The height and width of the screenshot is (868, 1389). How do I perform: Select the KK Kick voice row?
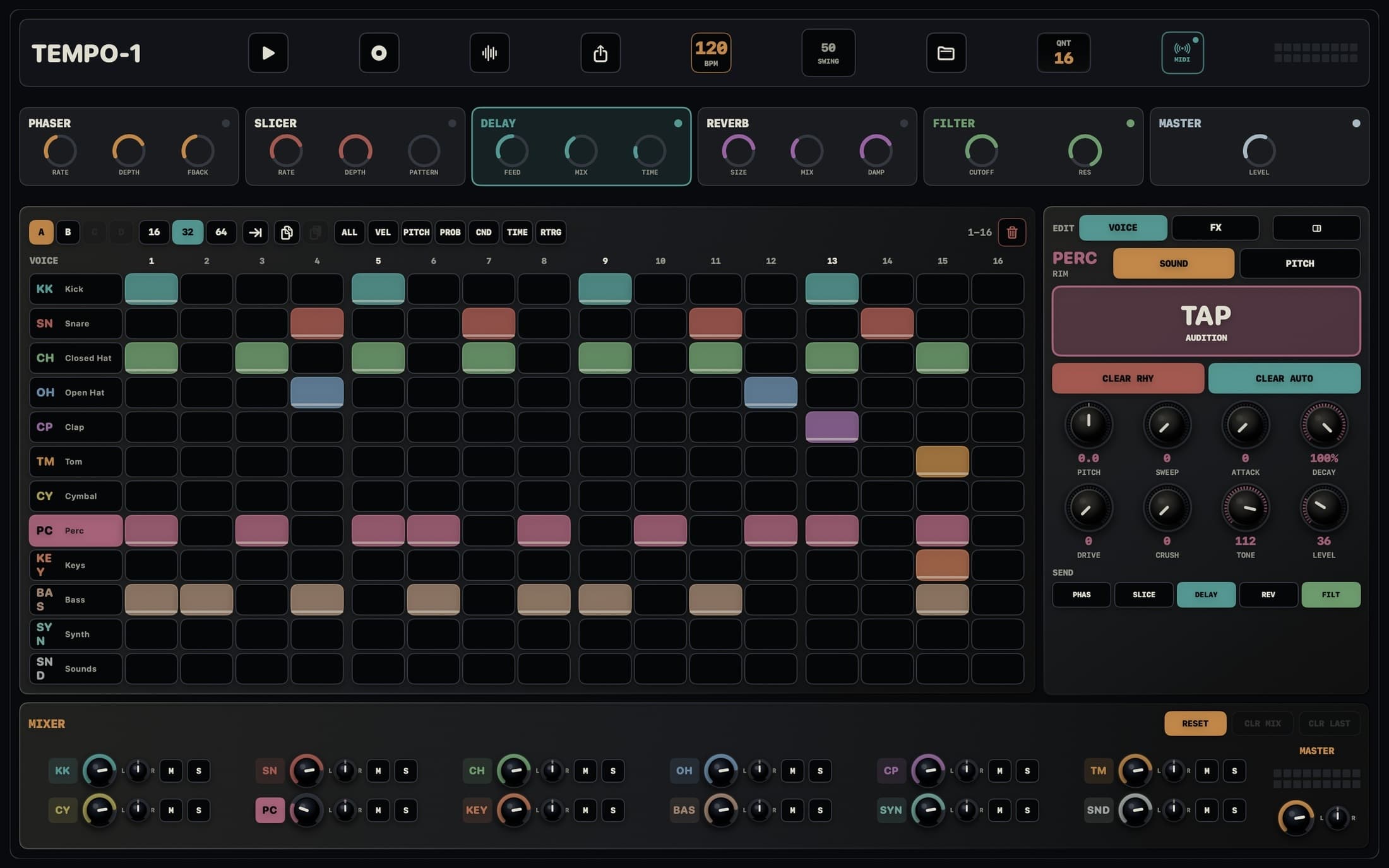coord(76,289)
